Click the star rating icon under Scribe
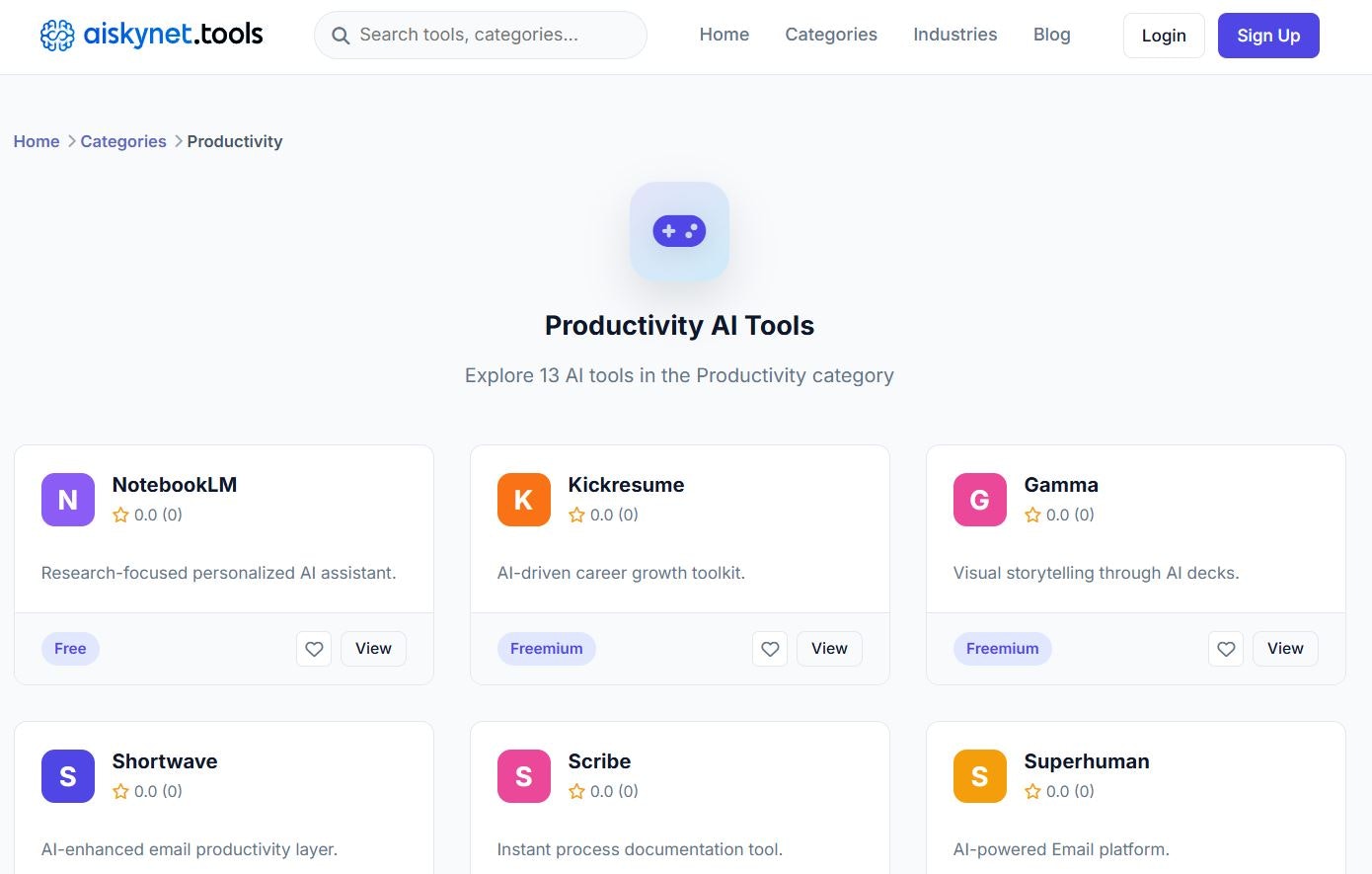 pos(576,791)
